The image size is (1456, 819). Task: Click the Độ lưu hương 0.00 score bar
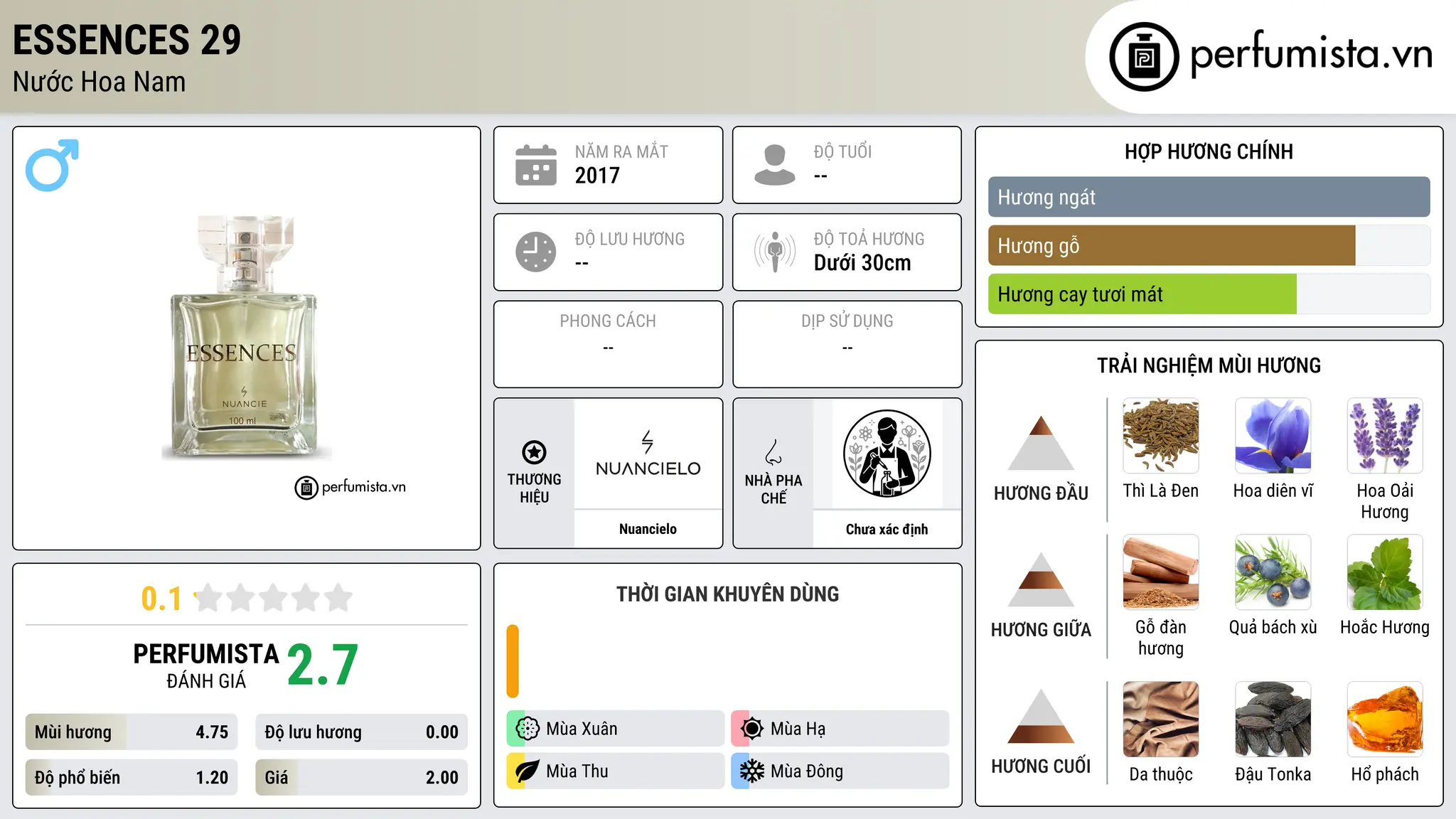[361, 732]
